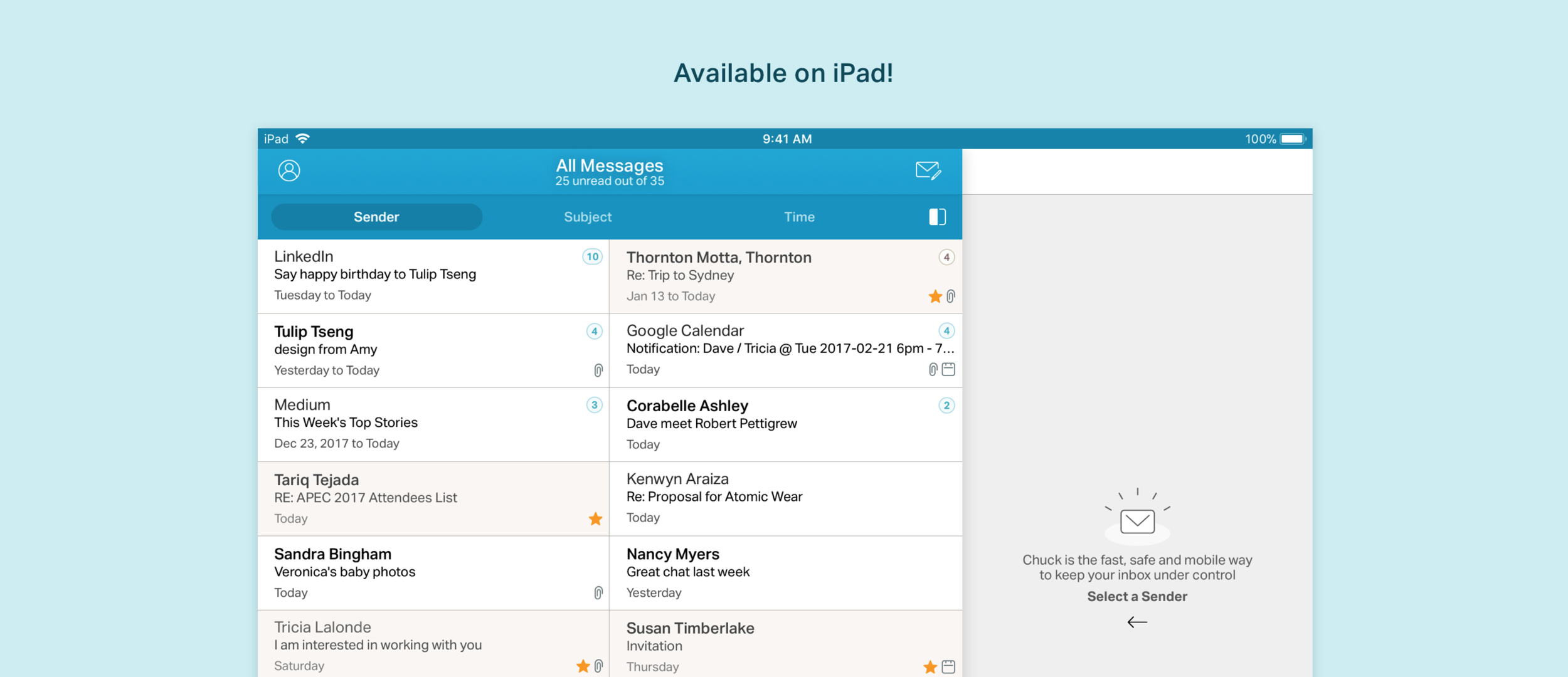Open Thornton Motta Trip to Sydney thread

coord(786,276)
